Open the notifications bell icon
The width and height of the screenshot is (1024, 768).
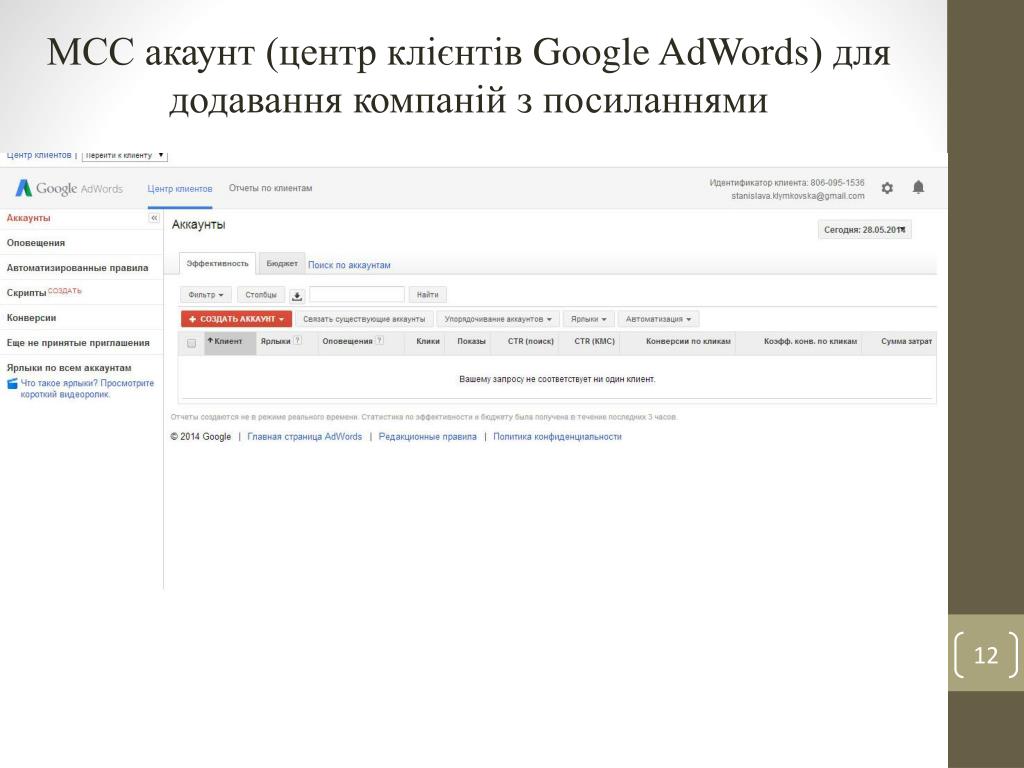pyautogui.click(x=918, y=187)
